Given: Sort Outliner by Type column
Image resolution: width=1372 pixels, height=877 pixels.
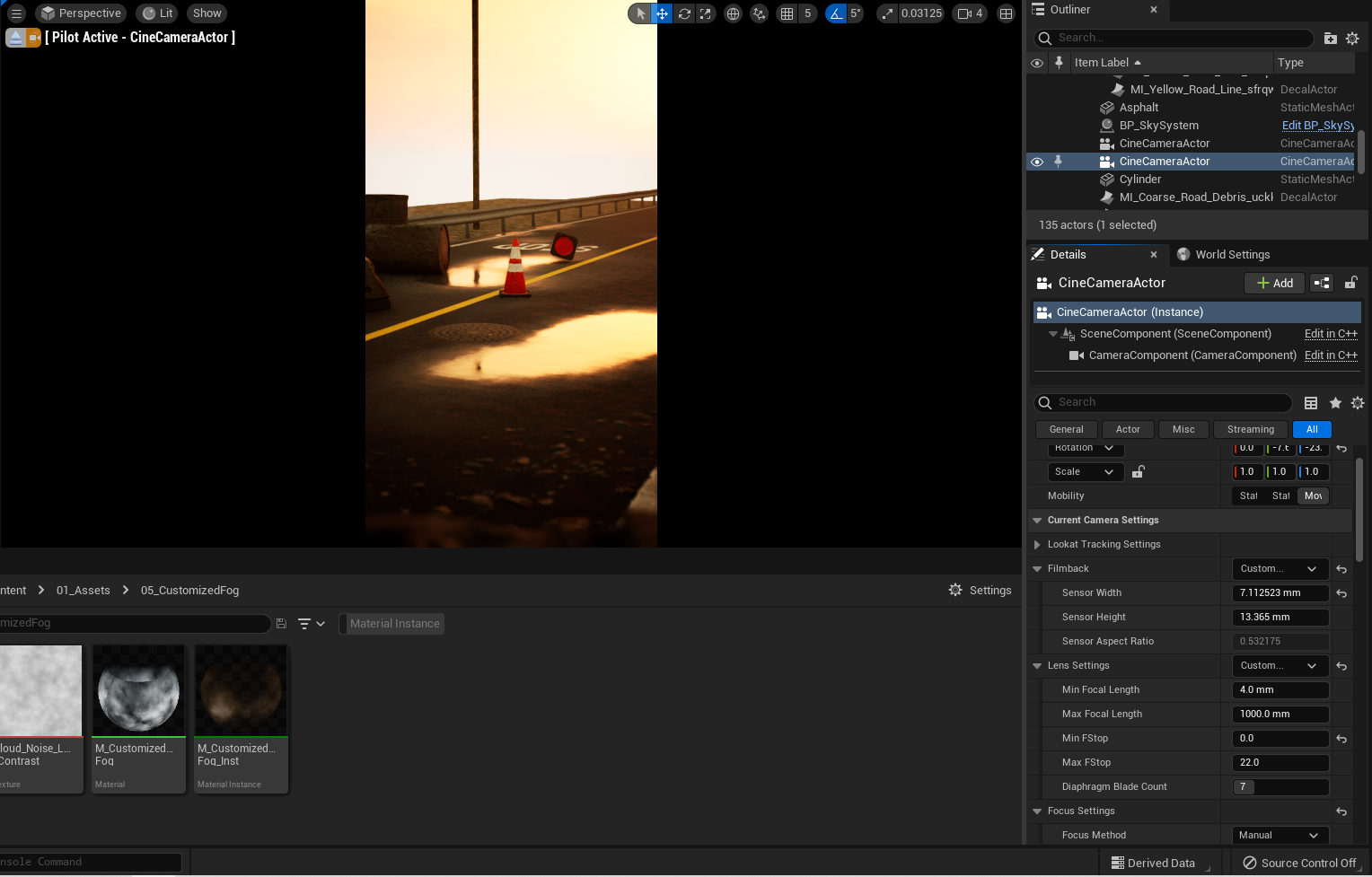Looking at the screenshot, I should (x=1315, y=63).
